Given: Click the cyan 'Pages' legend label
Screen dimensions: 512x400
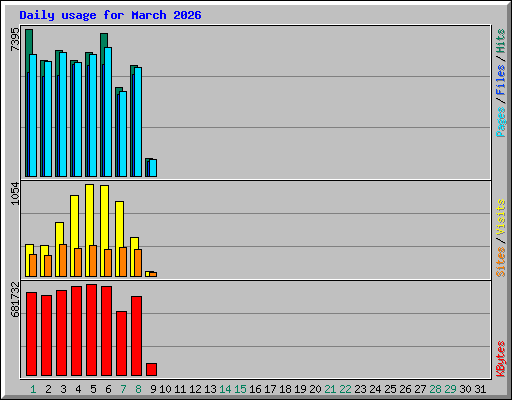Looking at the screenshot, I should pos(501,122).
